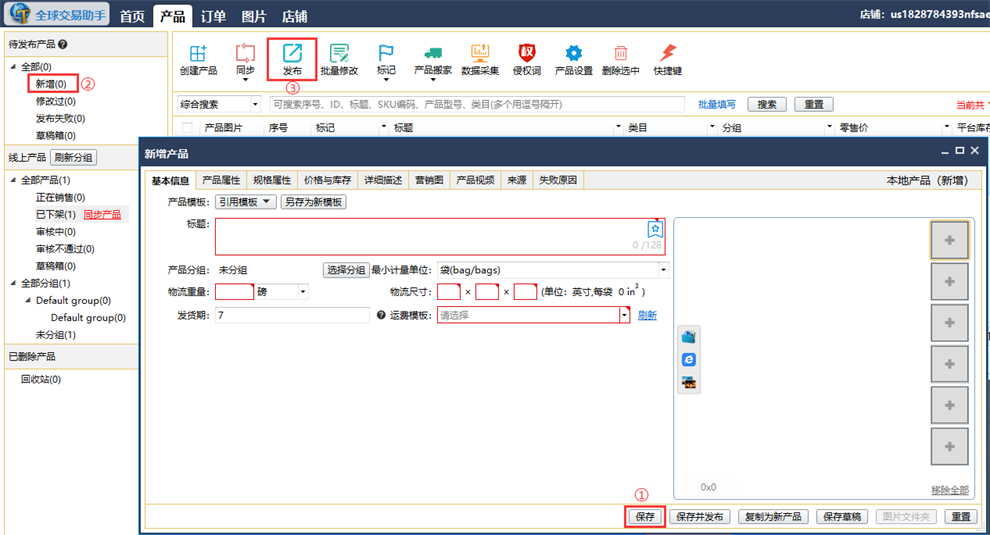The width and height of the screenshot is (990, 535).
Task: Add image in the third plus slot
Action: pyautogui.click(x=949, y=323)
